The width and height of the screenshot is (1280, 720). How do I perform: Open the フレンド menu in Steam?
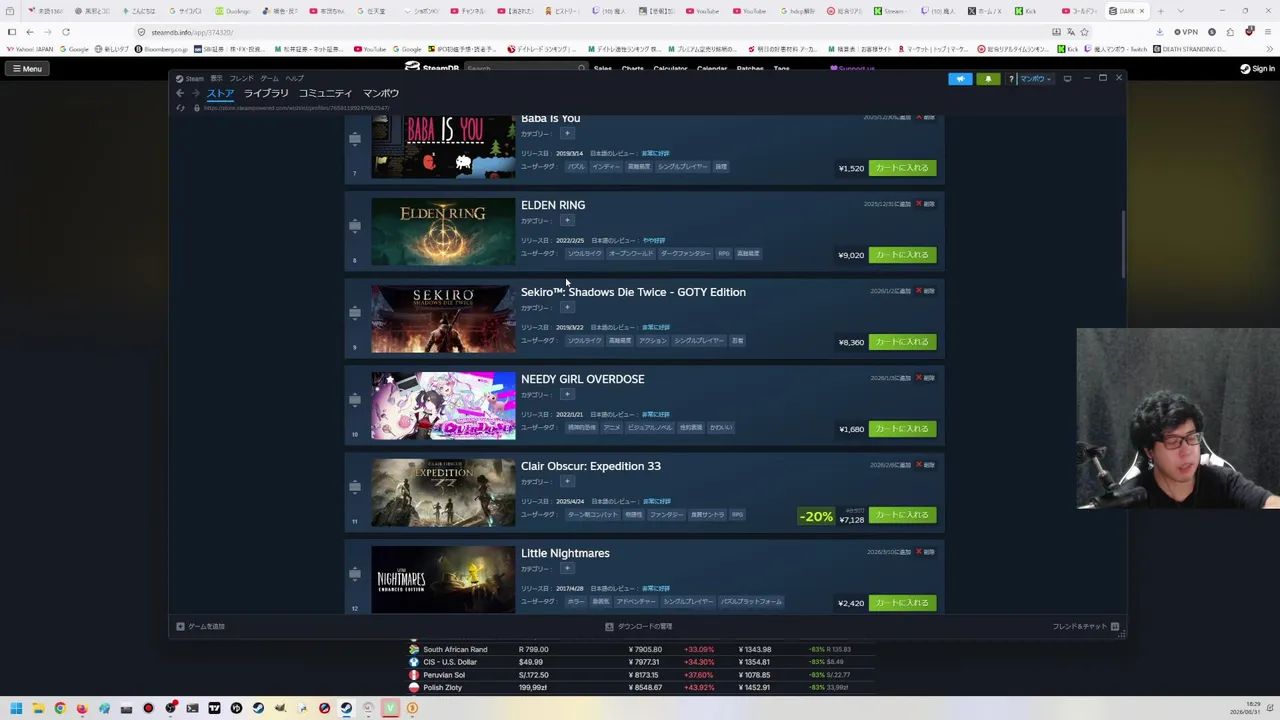pyautogui.click(x=241, y=78)
